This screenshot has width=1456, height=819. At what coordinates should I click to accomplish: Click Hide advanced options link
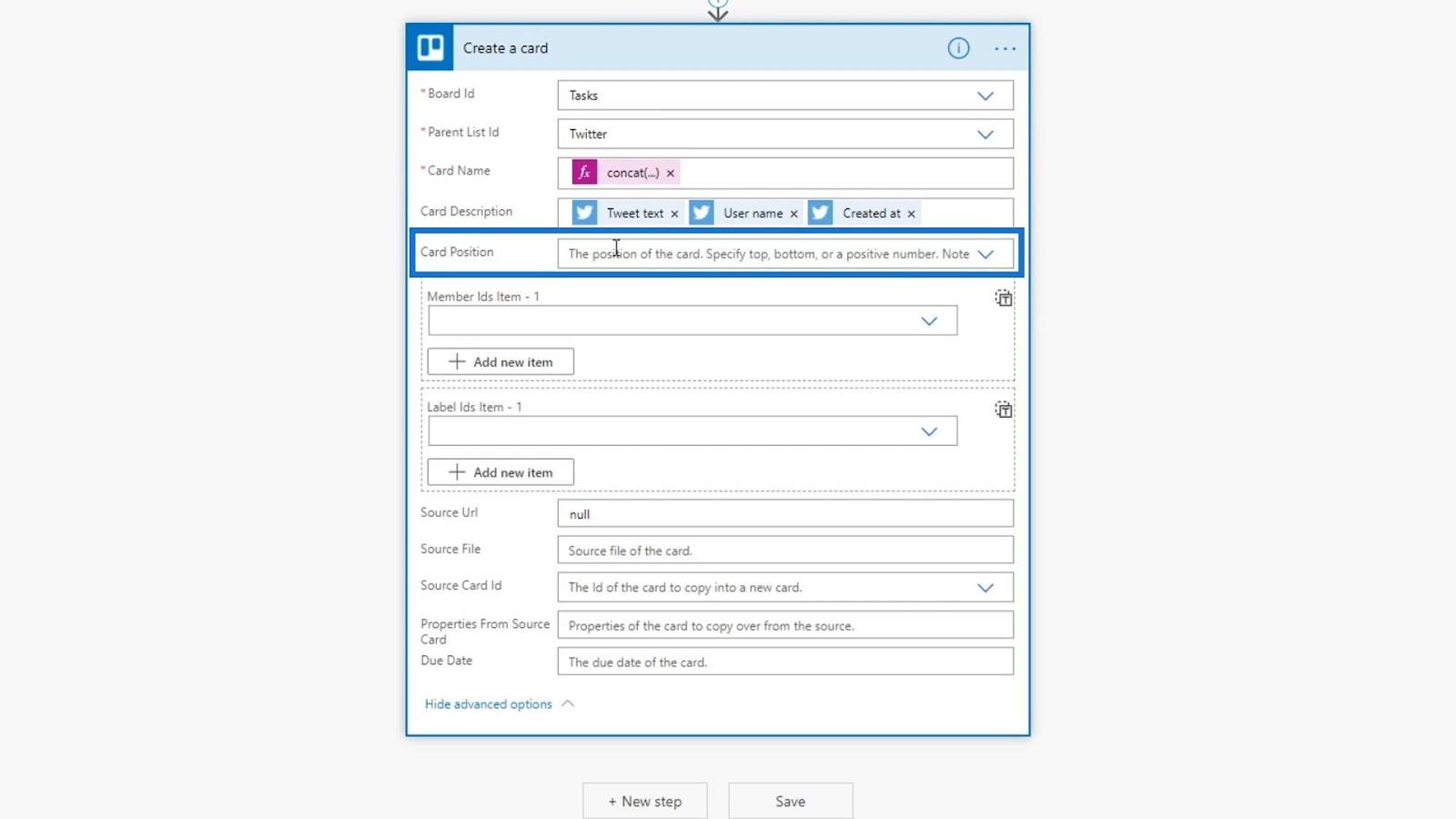pyautogui.click(x=488, y=704)
